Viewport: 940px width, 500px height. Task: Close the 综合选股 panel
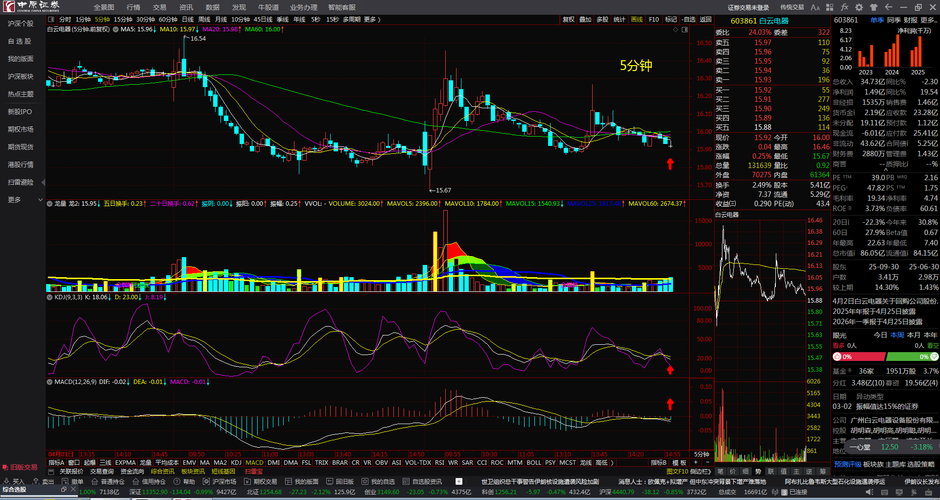[x=74, y=490]
